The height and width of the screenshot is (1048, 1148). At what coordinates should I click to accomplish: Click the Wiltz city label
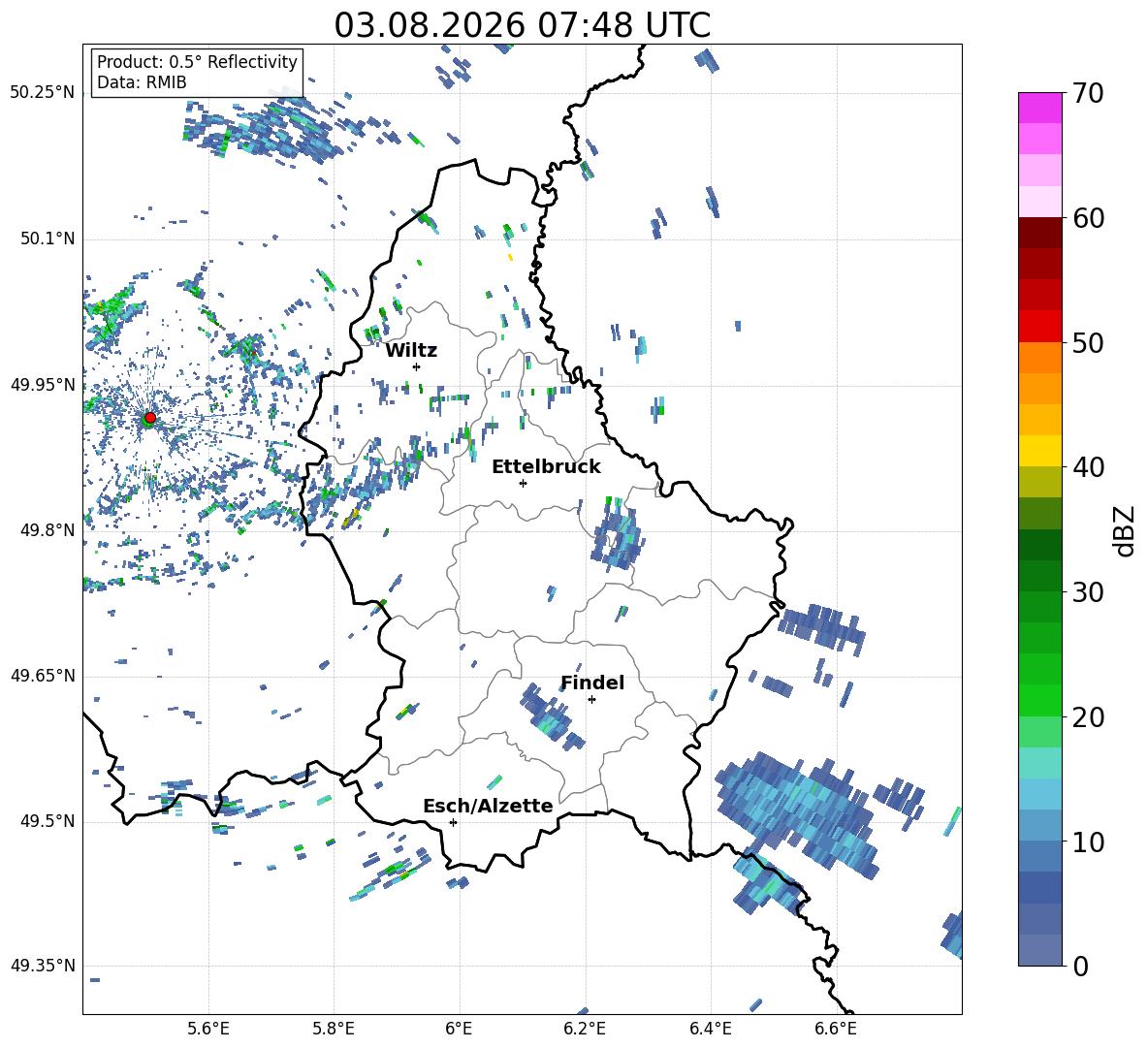click(411, 351)
